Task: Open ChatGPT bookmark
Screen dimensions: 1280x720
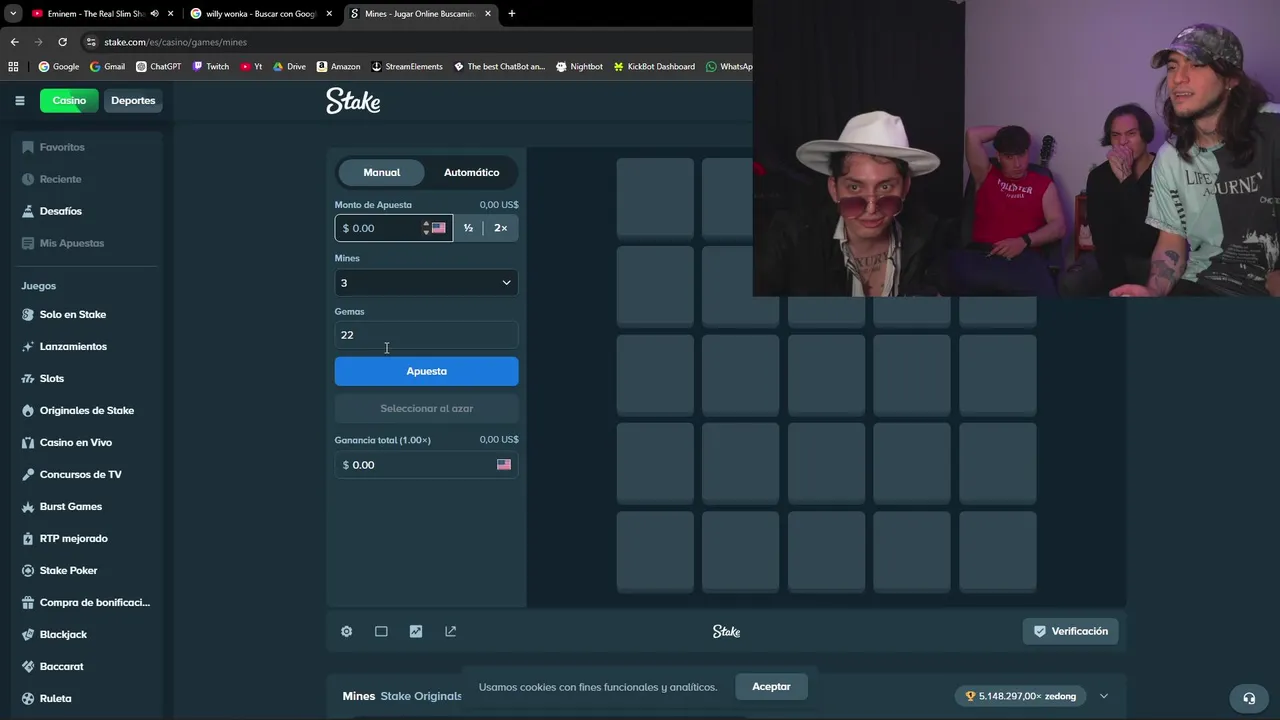Action: pos(159,67)
